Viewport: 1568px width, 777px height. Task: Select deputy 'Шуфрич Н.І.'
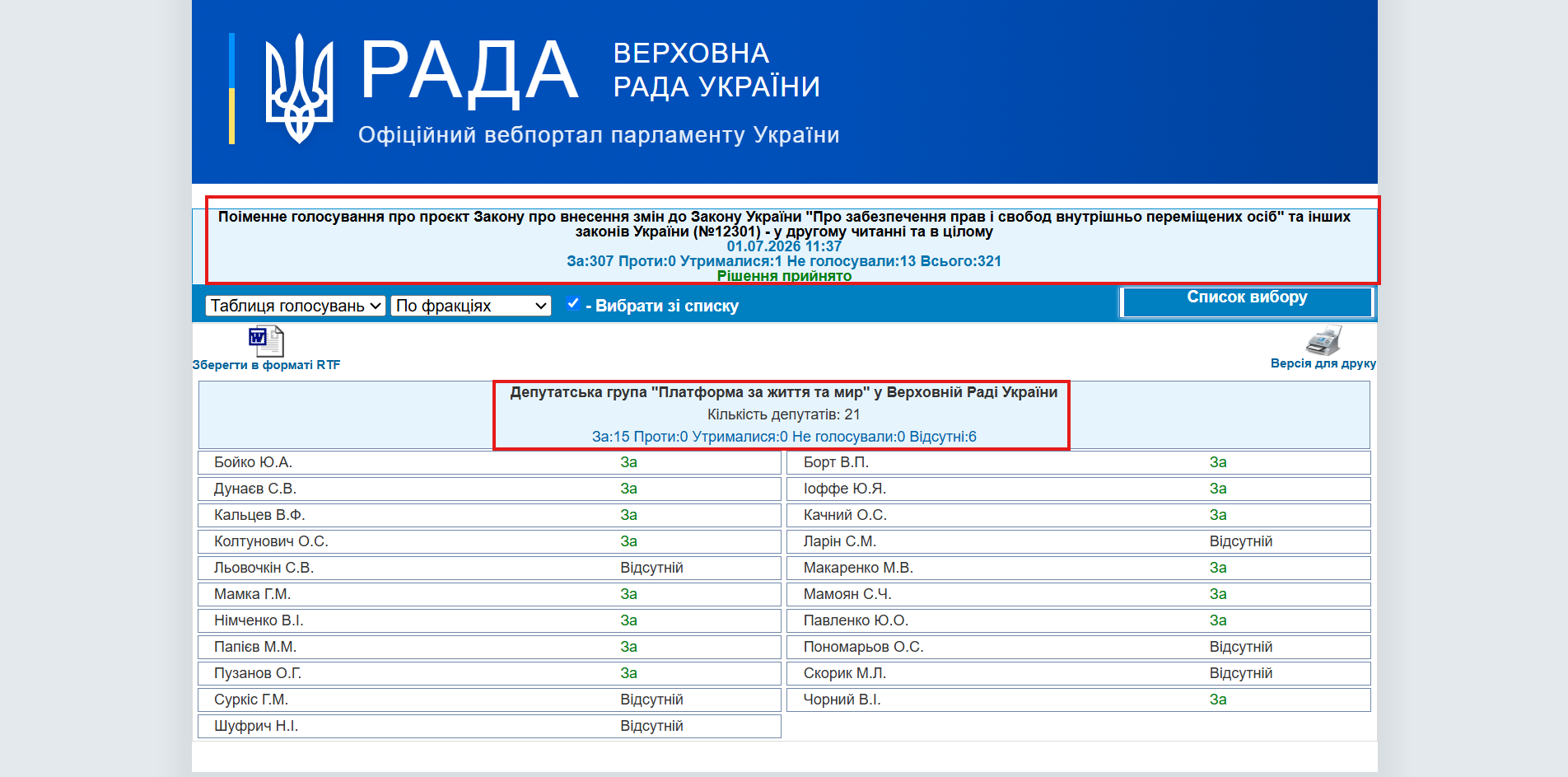pyautogui.click(x=256, y=726)
